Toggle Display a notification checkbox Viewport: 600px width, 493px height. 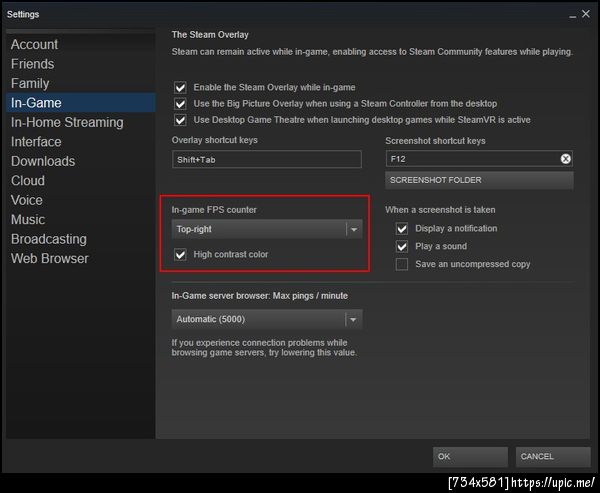point(402,229)
